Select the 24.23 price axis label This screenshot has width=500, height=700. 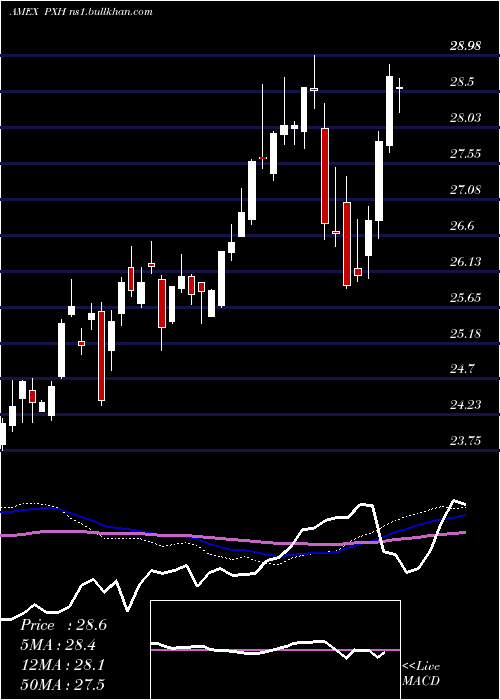pyautogui.click(x=466, y=404)
